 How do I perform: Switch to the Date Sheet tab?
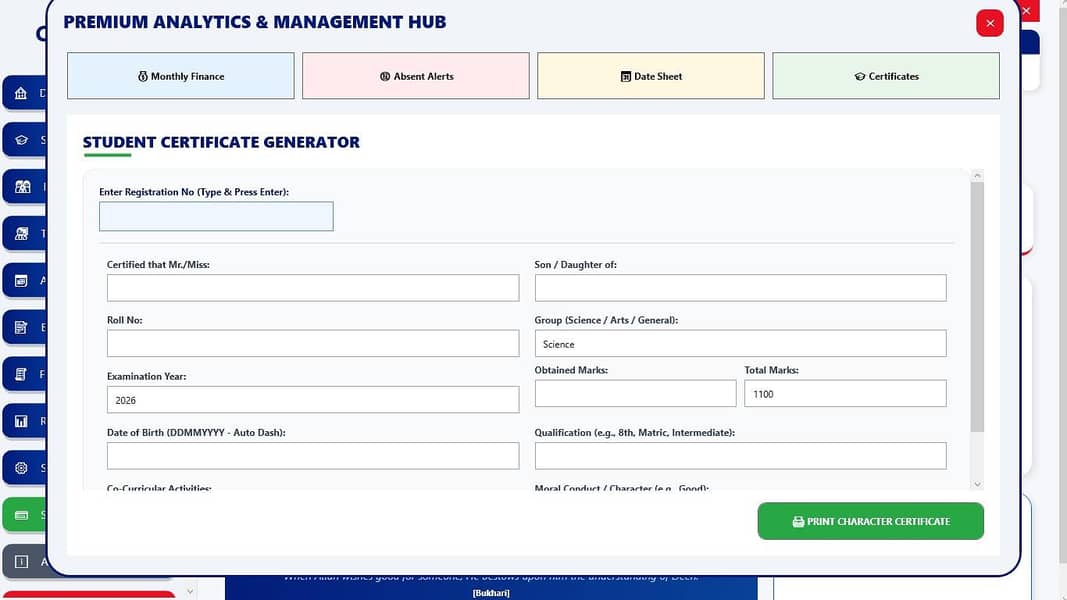coord(651,76)
